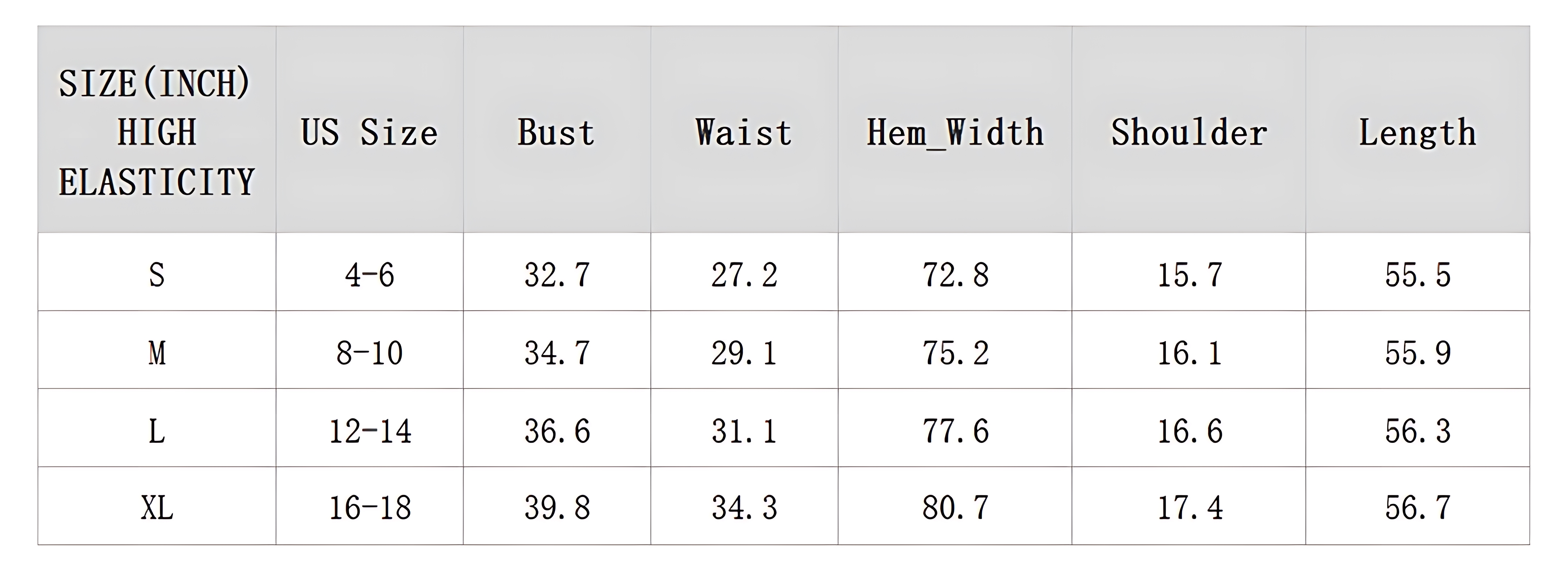Click the Bust column header
This screenshot has height=573, width=1568.
coord(557,129)
